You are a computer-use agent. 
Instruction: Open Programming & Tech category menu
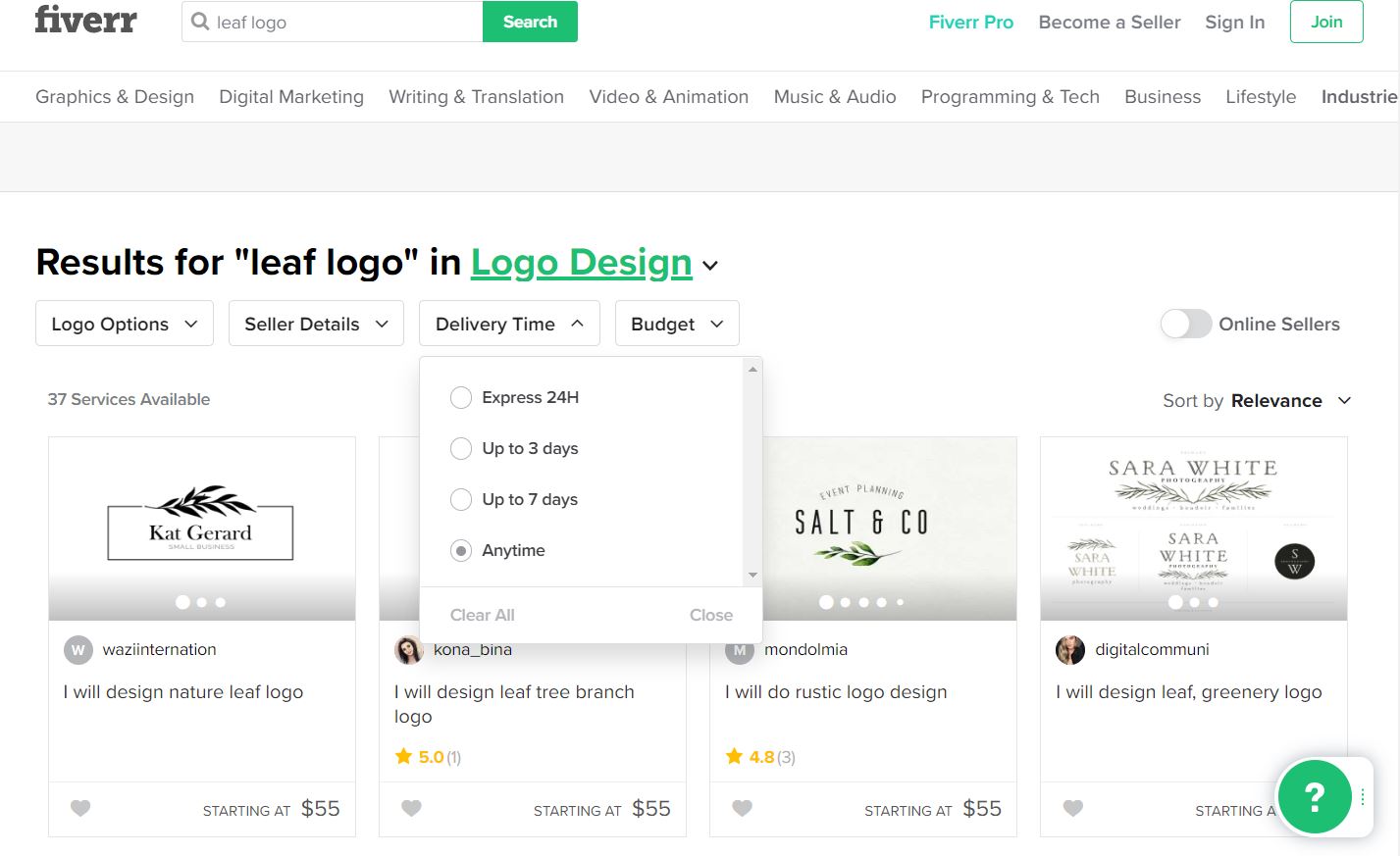pos(1010,96)
